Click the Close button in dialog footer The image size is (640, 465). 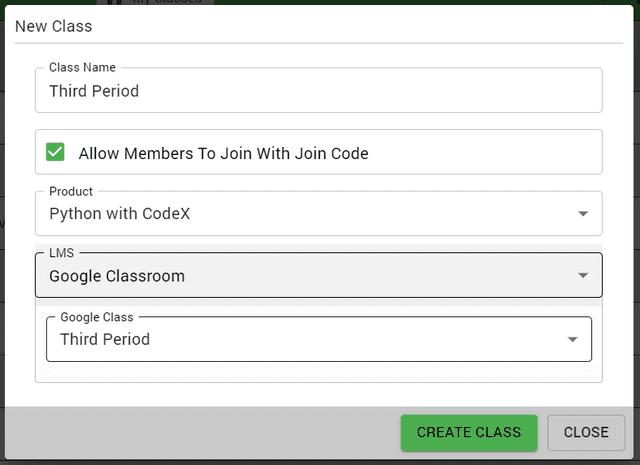586,432
